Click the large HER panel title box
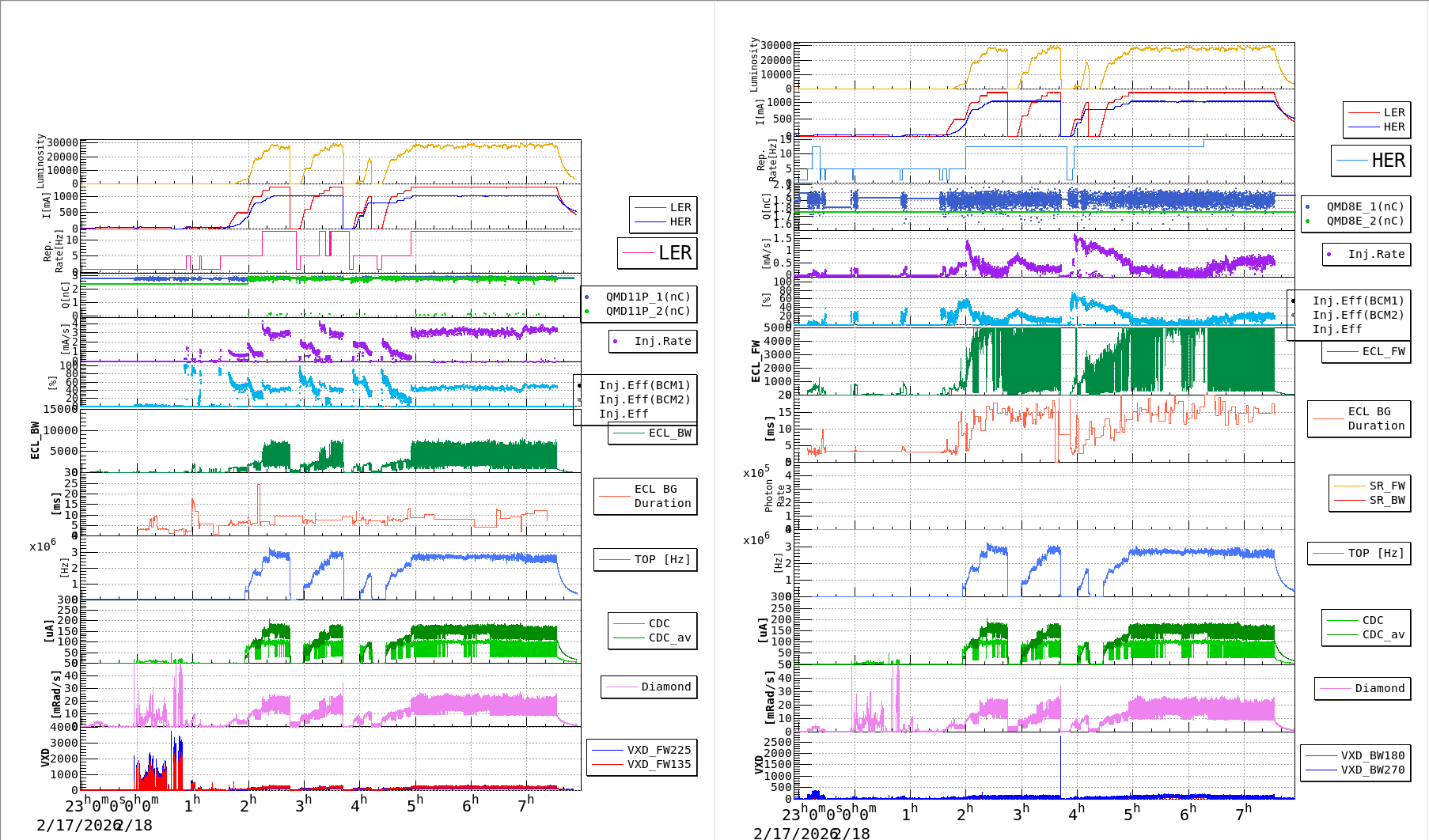This screenshot has height=840, width=1429. point(1370,161)
